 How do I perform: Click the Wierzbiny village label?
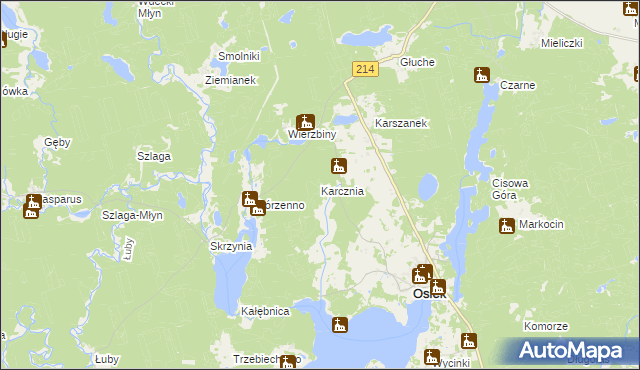[x=312, y=134]
